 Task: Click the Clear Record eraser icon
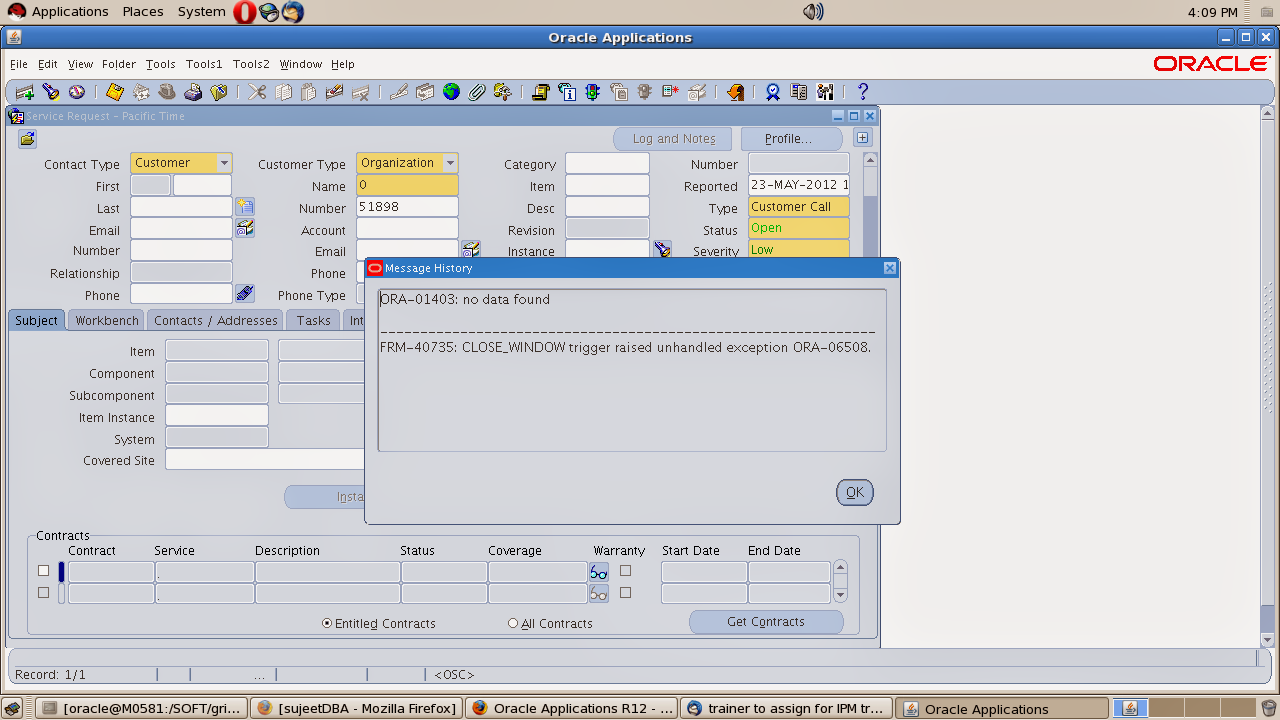(x=335, y=92)
